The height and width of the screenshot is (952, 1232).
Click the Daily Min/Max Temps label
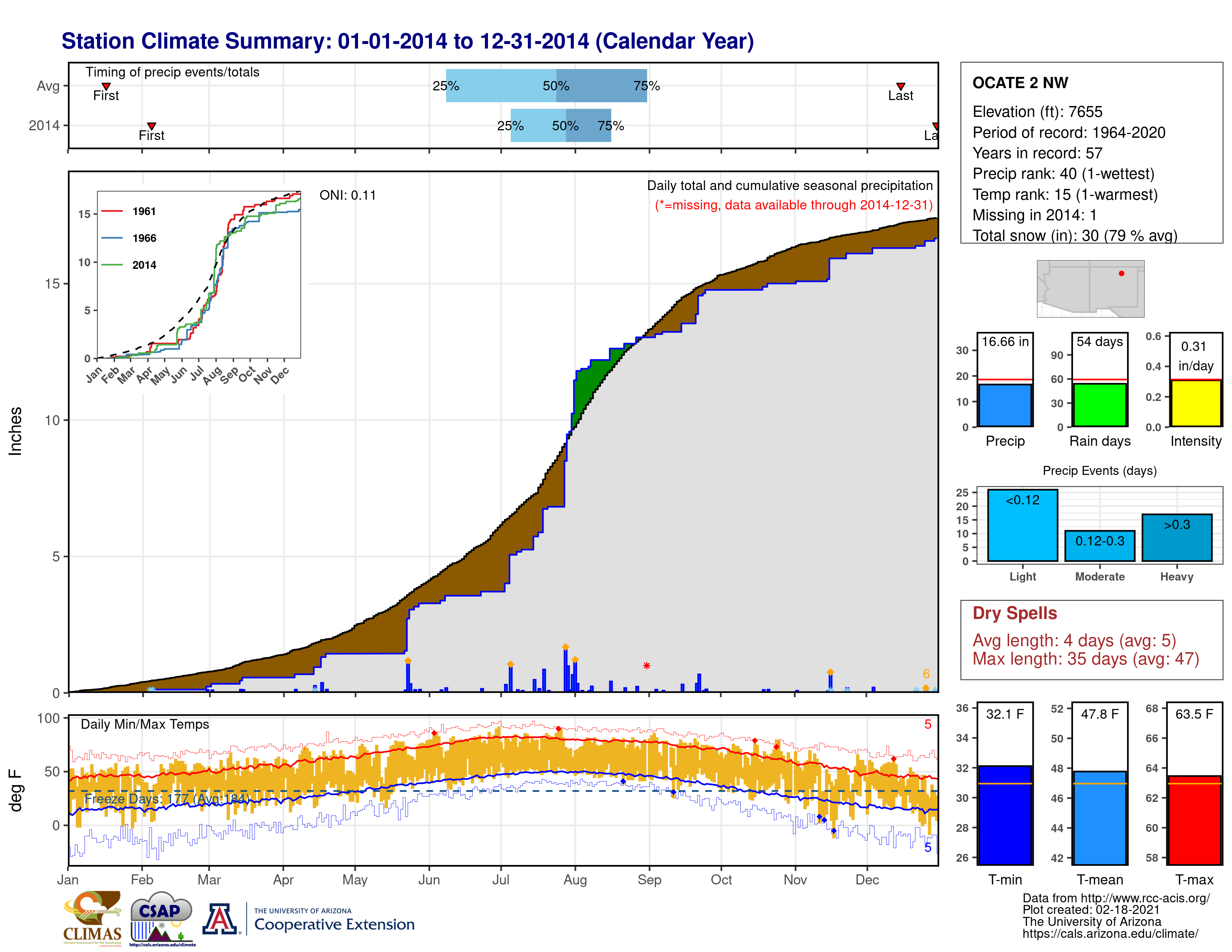[145, 724]
